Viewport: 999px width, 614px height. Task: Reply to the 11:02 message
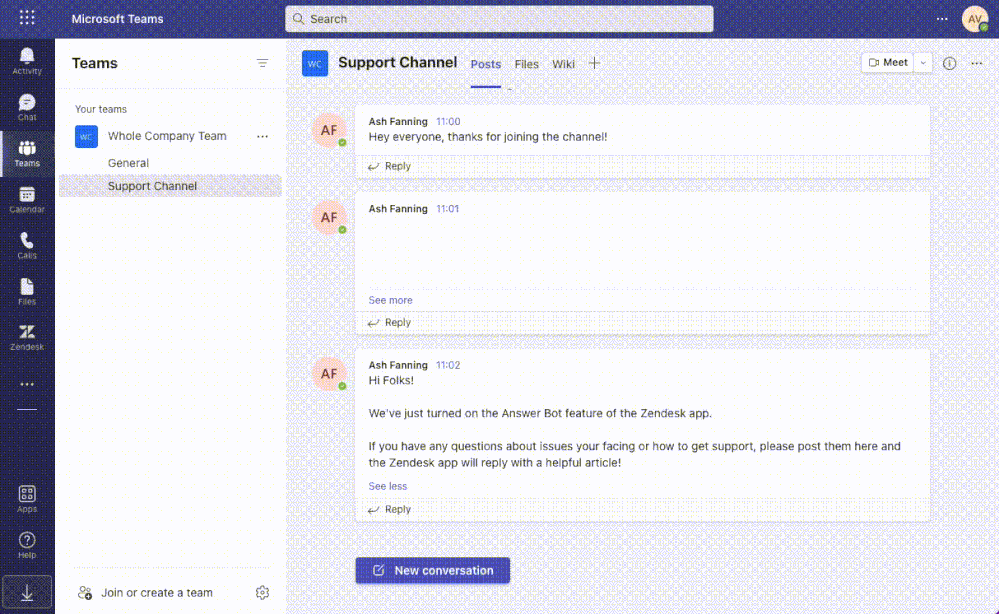tap(389, 510)
